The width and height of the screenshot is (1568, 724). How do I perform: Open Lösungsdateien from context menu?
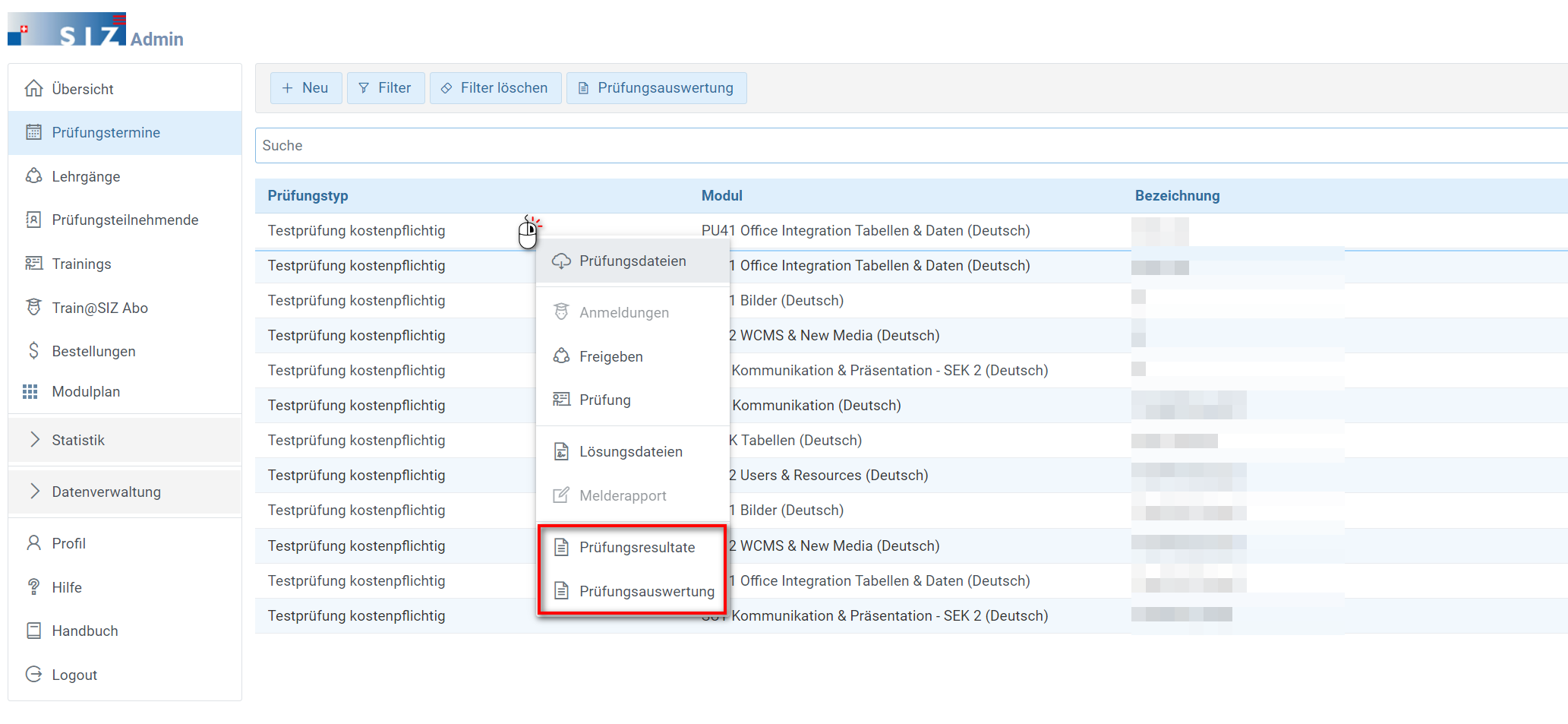pyautogui.click(x=633, y=451)
